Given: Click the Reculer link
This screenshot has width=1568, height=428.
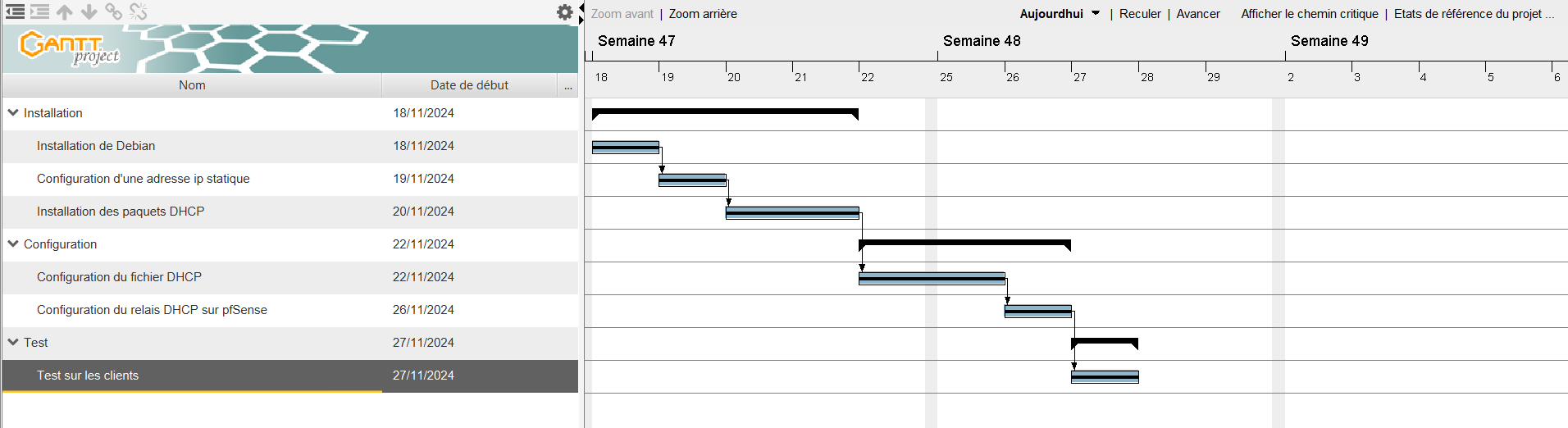Looking at the screenshot, I should click(x=1140, y=14).
